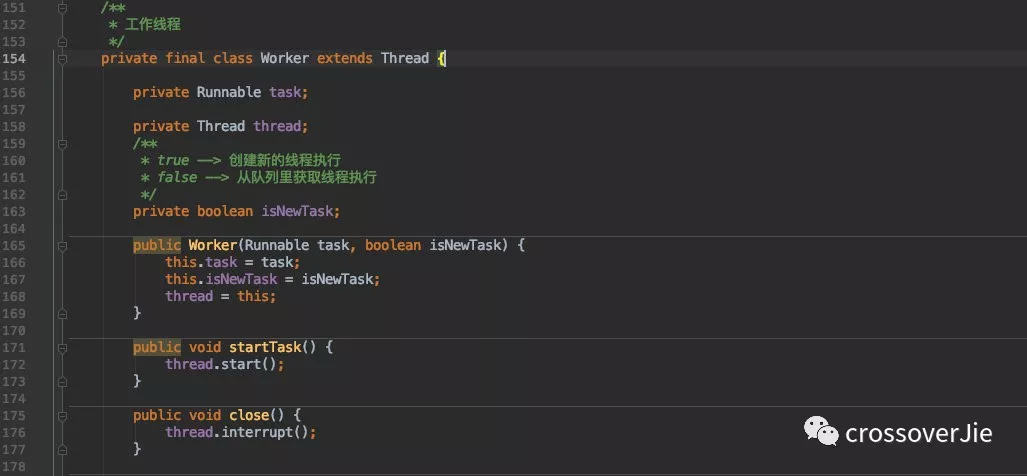Click line number 154 in the gutter
1027x476 pixels.
(x=14, y=58)
